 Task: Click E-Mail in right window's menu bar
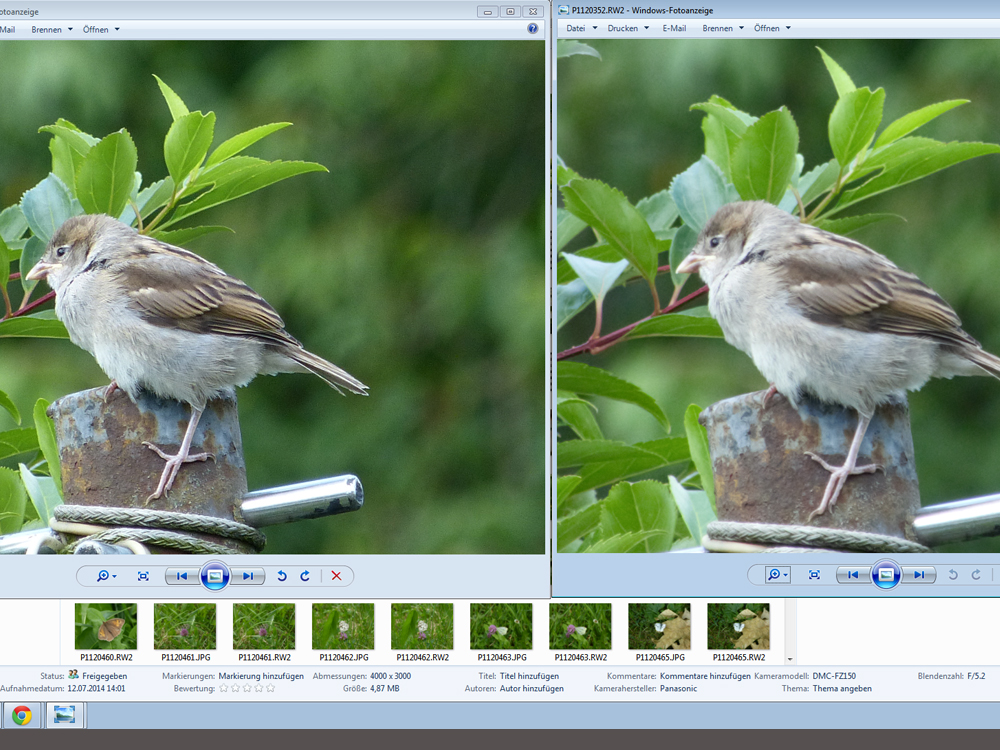(674, 28)
